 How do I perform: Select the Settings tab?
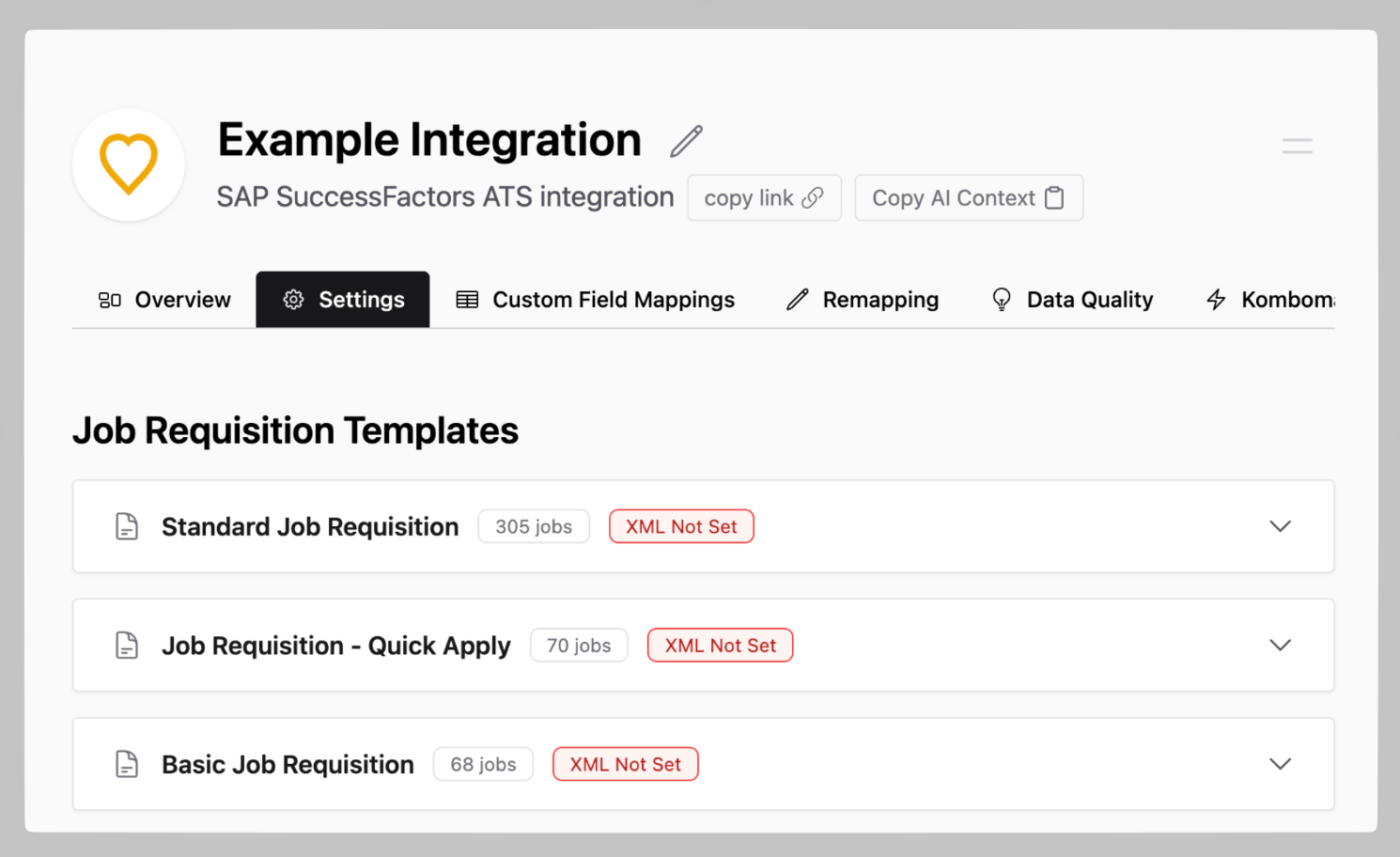click(343, 300)
